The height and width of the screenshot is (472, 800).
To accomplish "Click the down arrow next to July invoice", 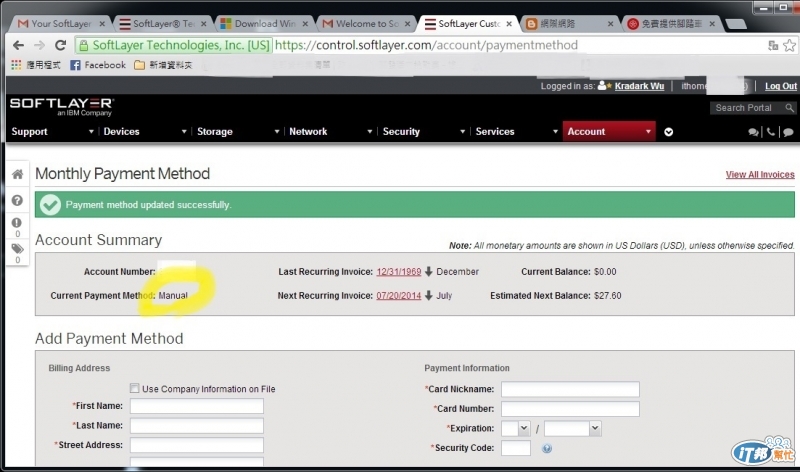I will (429, 295).
